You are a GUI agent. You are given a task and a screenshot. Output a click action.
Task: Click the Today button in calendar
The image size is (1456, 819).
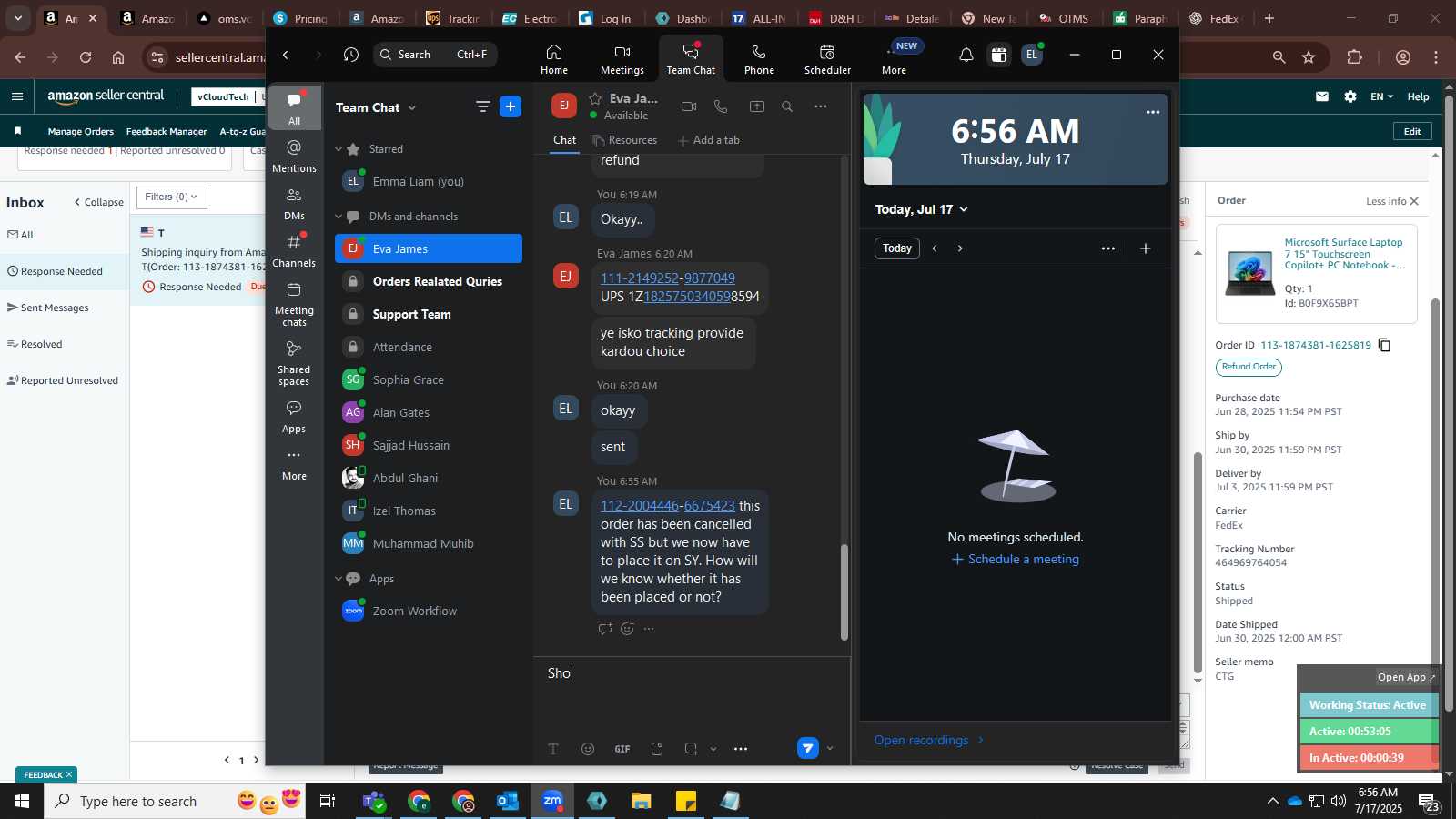pyautogui.click(x=897, y=248)
